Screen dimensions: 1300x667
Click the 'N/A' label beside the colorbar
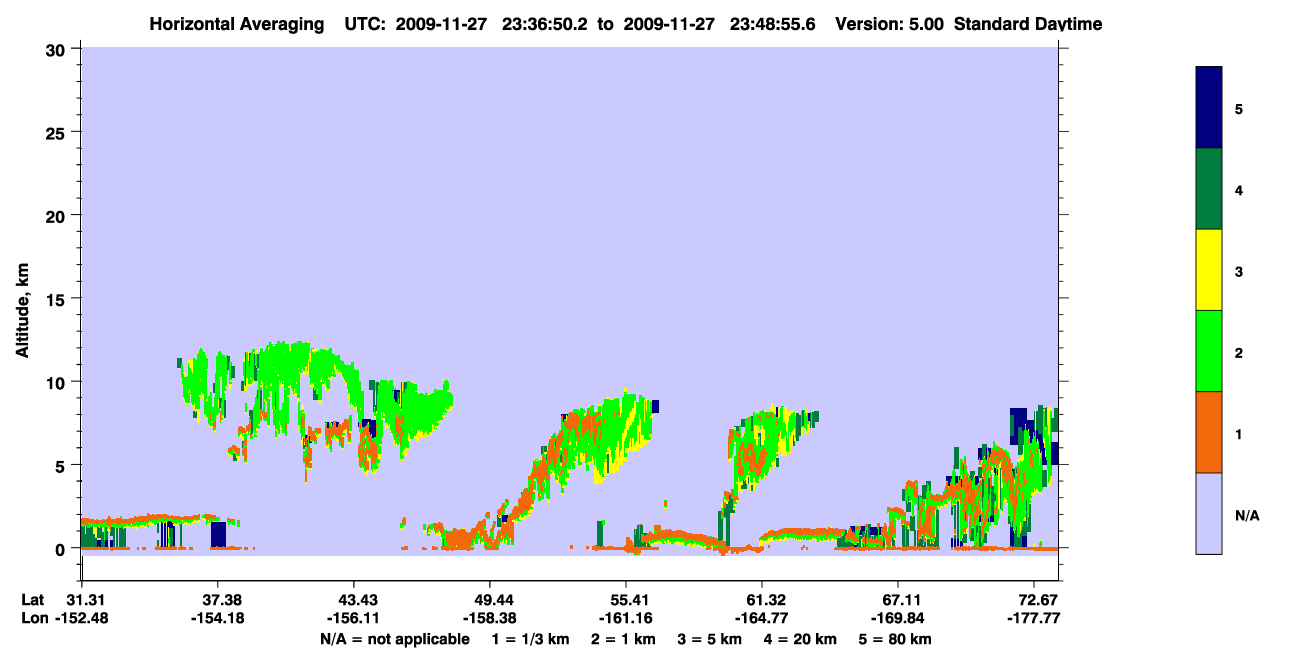click(1247, 516)
